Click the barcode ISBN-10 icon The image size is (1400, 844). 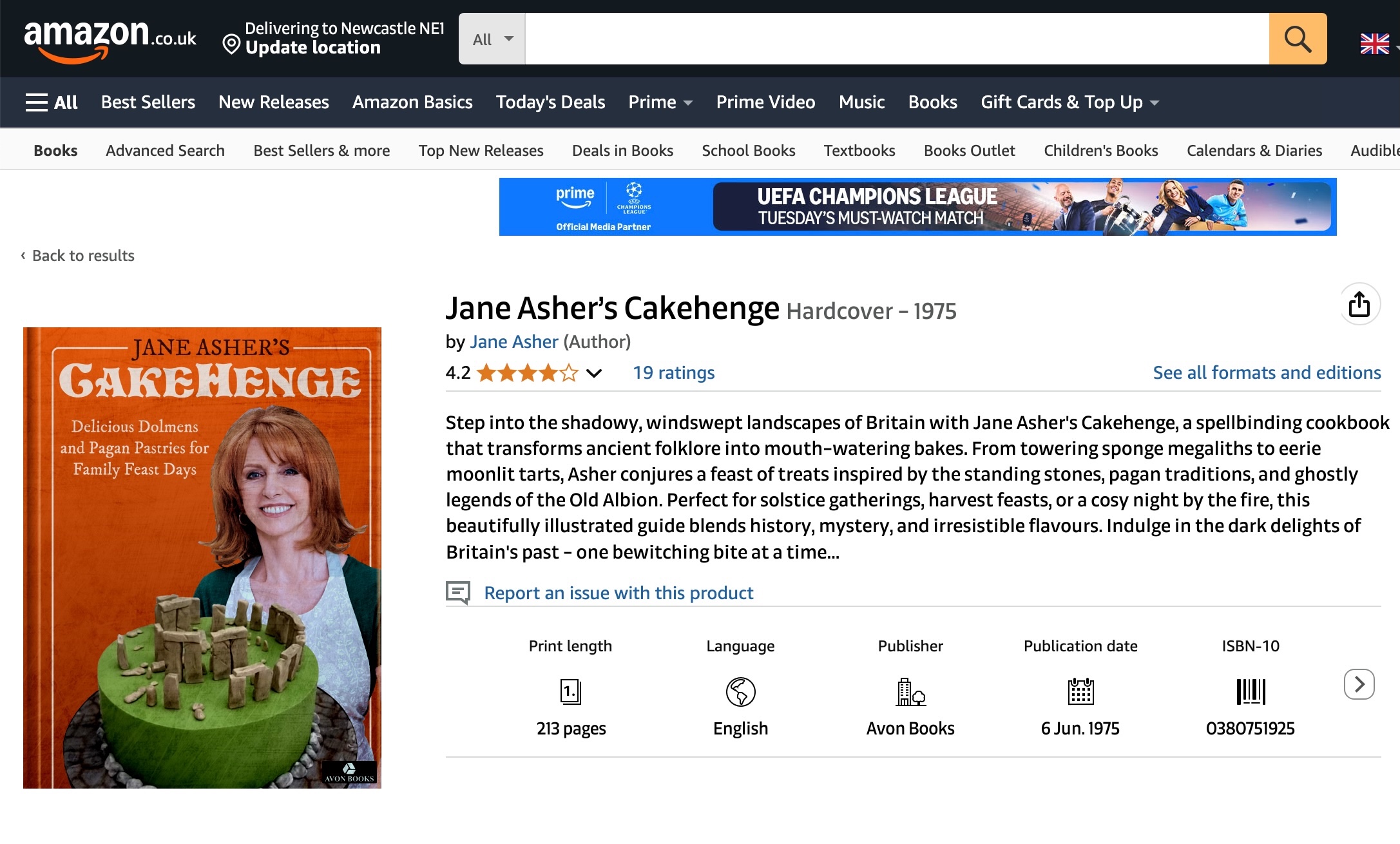pyautogui.click(x=1251, y=691)
